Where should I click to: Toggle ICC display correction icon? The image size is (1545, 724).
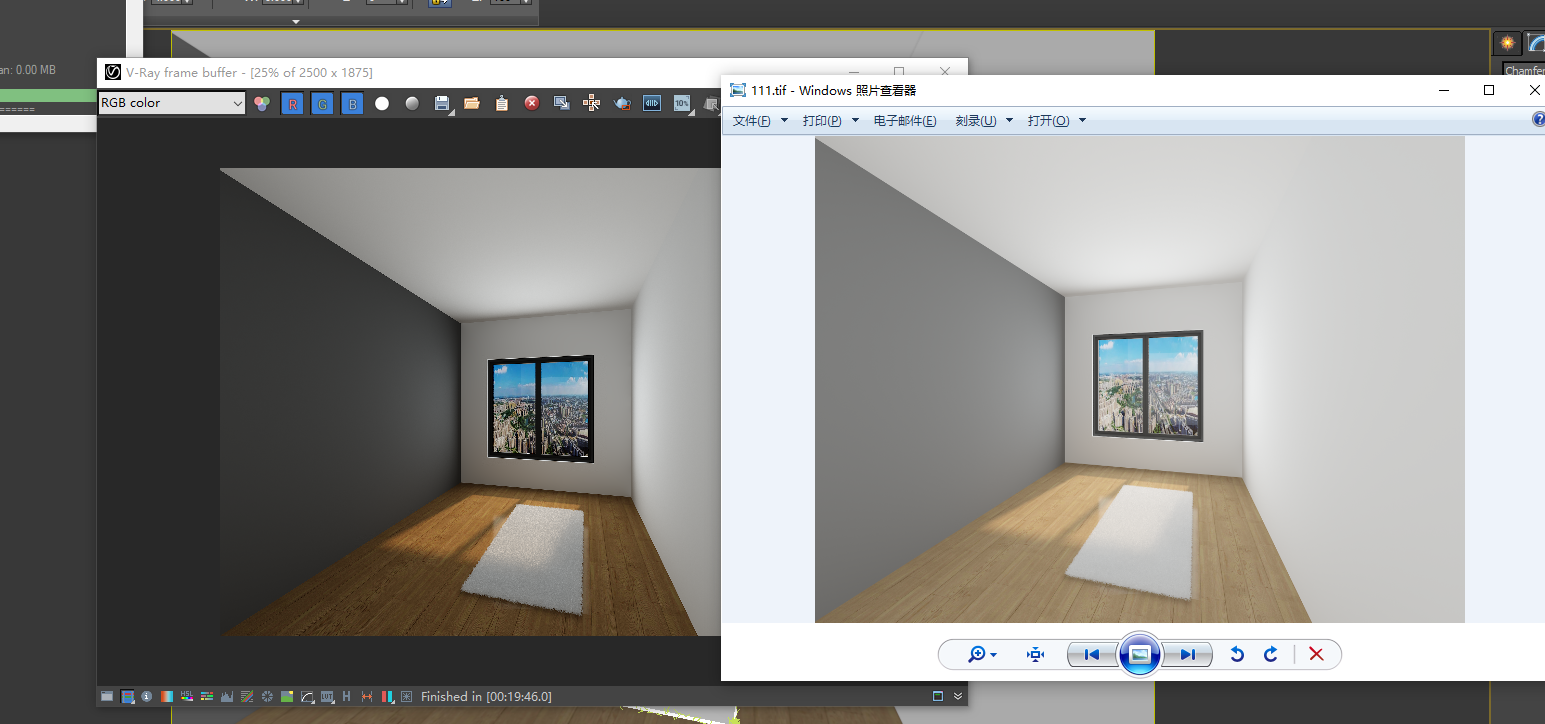[x=307, y=696]
